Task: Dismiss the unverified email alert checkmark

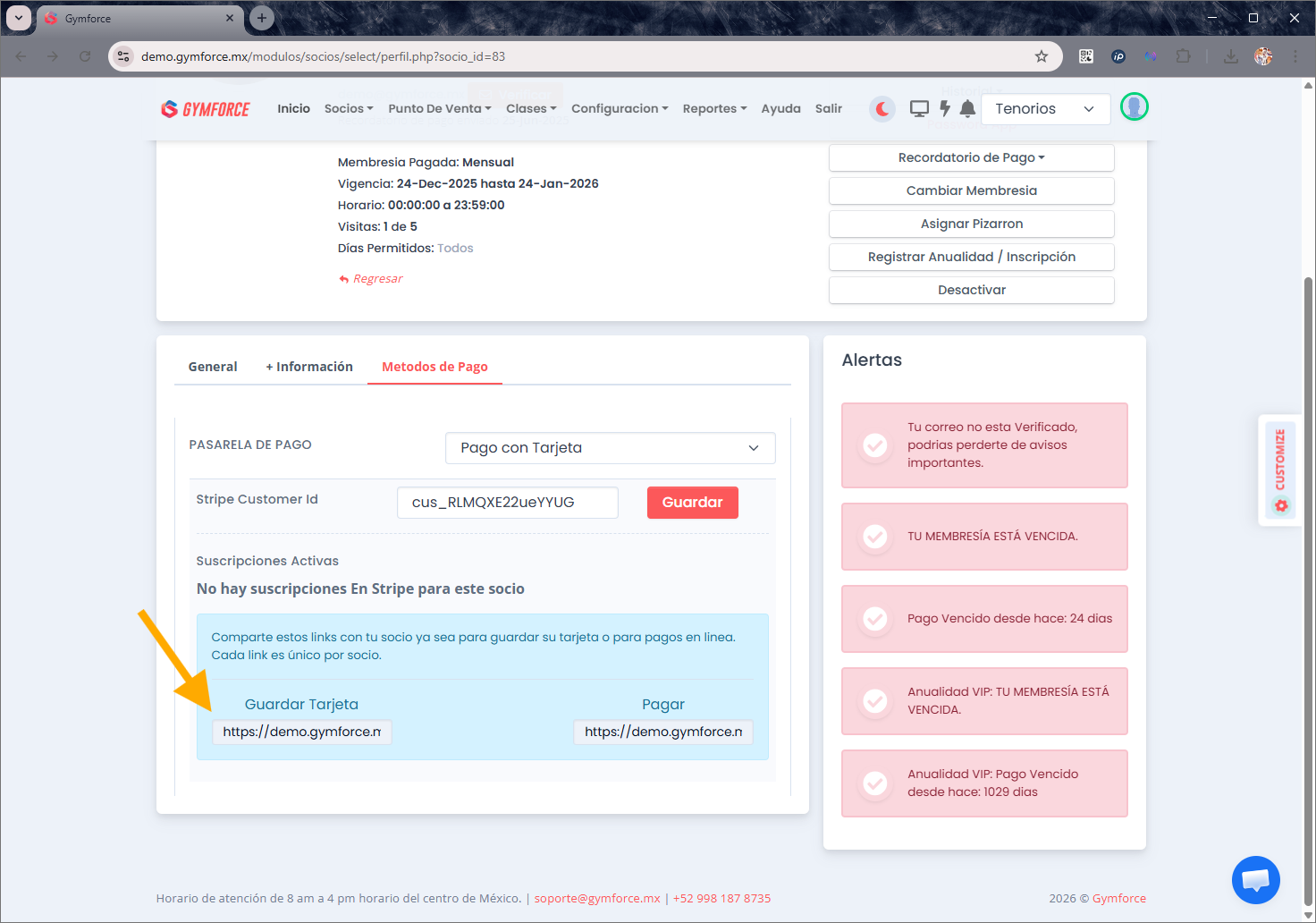Action: tap(875, 445)
